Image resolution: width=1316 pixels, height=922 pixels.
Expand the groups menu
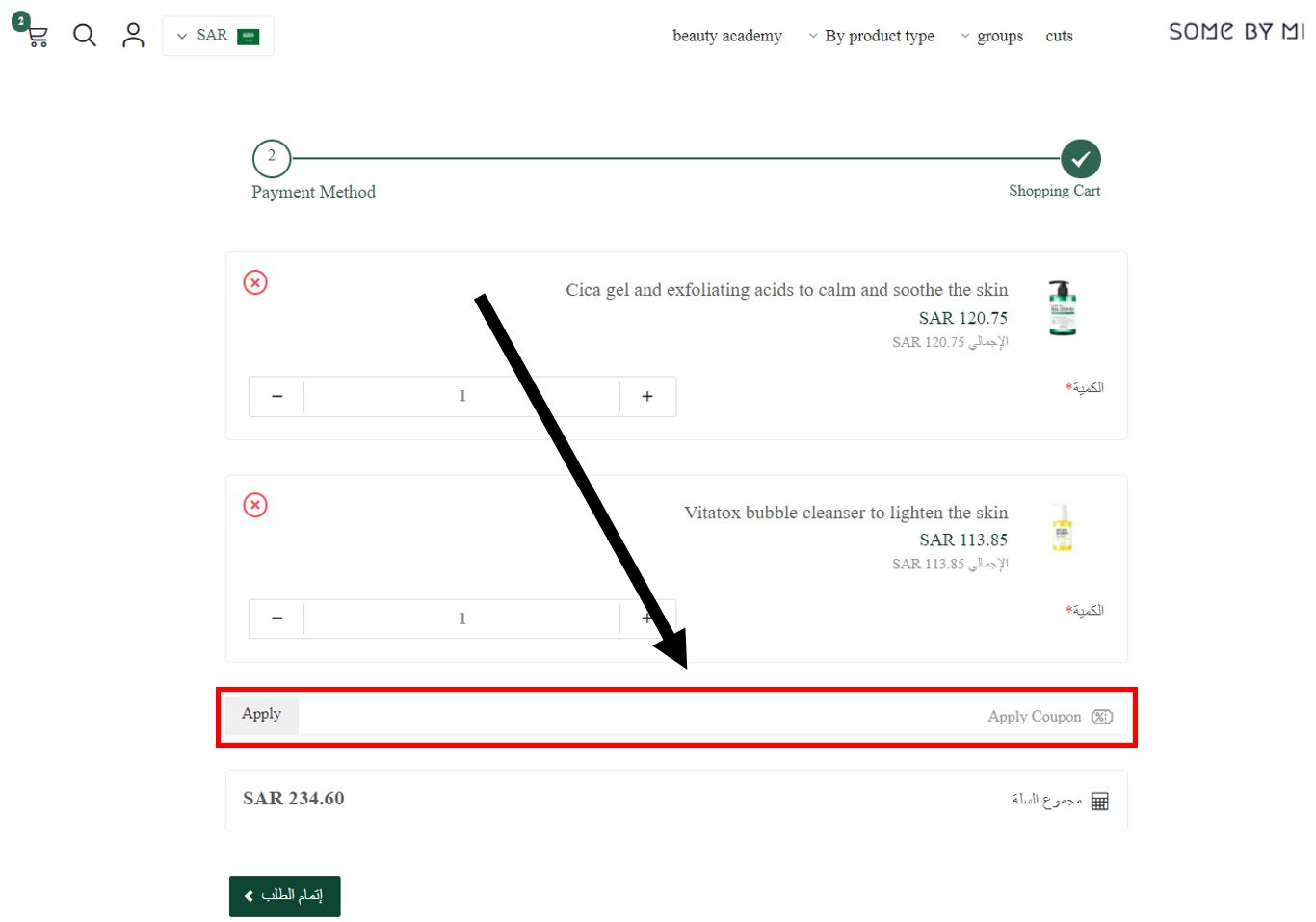click(x=992, y=36)
